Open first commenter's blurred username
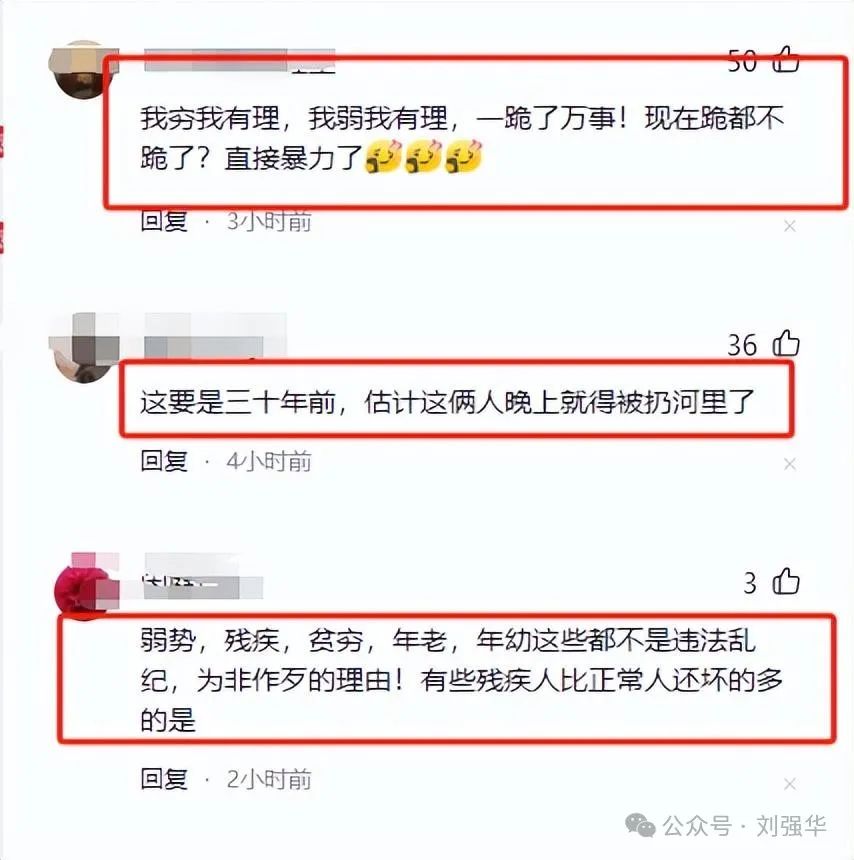 (239, 60)
